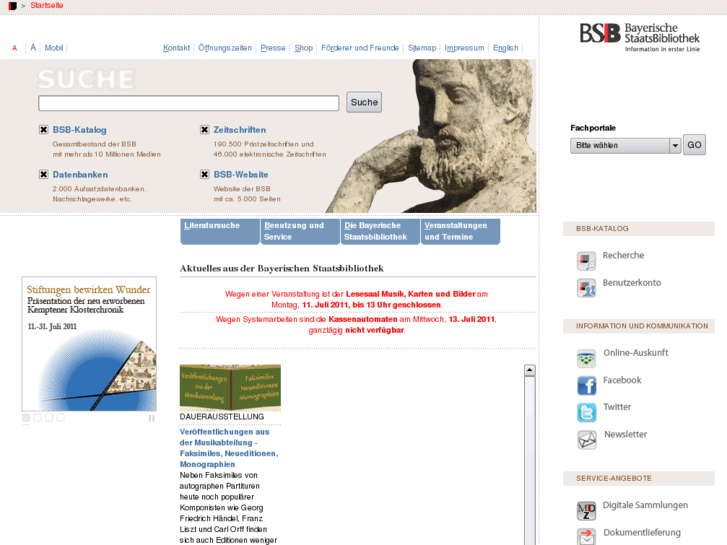This screenshot has height=545, width=727.
Task: Open the Dauerausstellung green book thumbnail
Action: tap(230, 387)
